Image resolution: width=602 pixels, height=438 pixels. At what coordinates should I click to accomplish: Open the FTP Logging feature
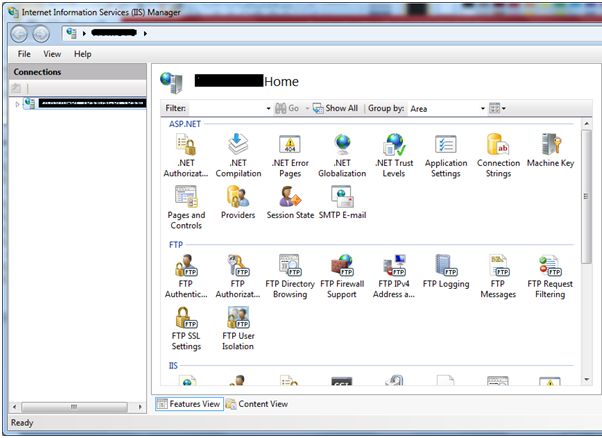pos(446,271)
